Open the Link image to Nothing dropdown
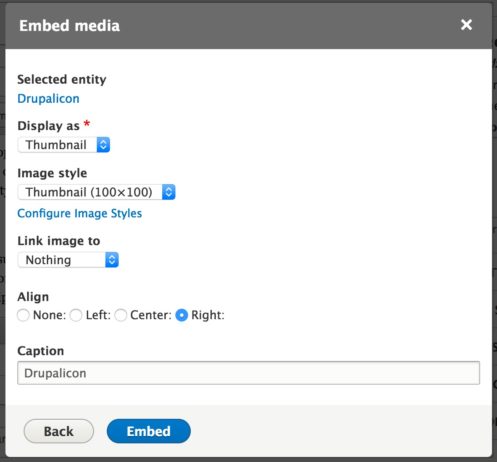The height and width of the screenshot is (462, 497). point(68,260)
